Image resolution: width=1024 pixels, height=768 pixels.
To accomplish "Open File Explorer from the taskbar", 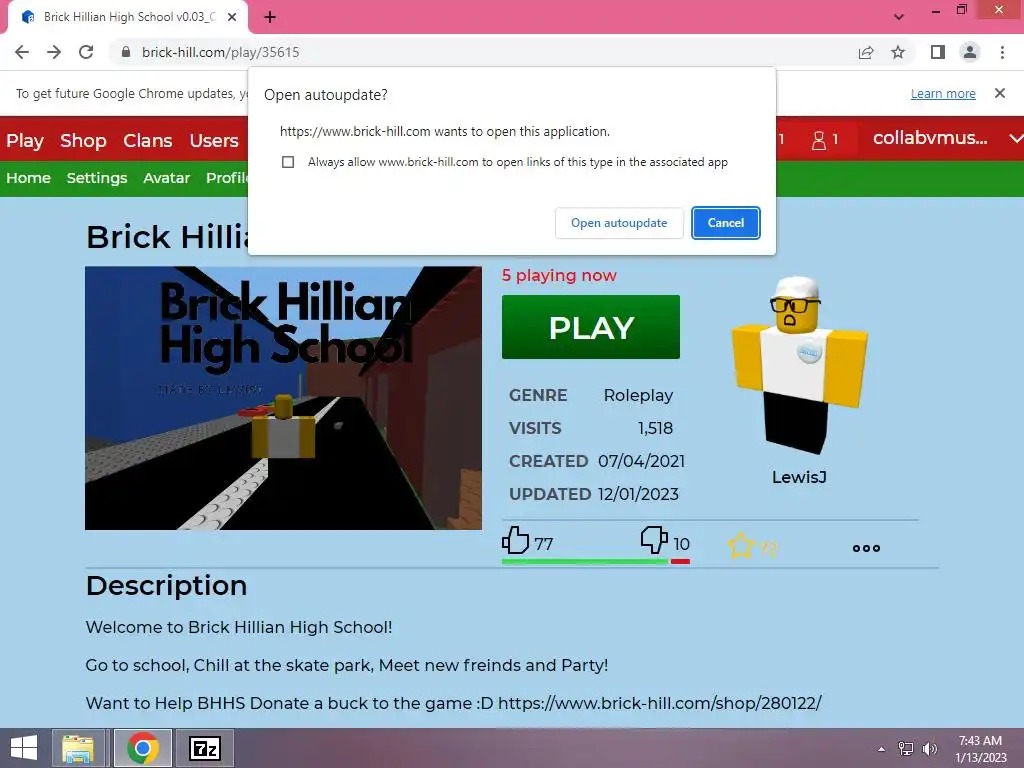I will [x=78, y=748].
